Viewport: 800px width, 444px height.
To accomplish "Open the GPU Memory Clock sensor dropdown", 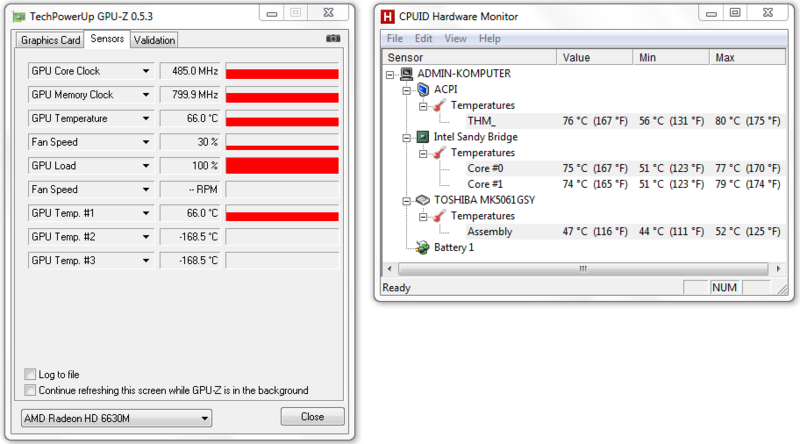I will [146, 94].
